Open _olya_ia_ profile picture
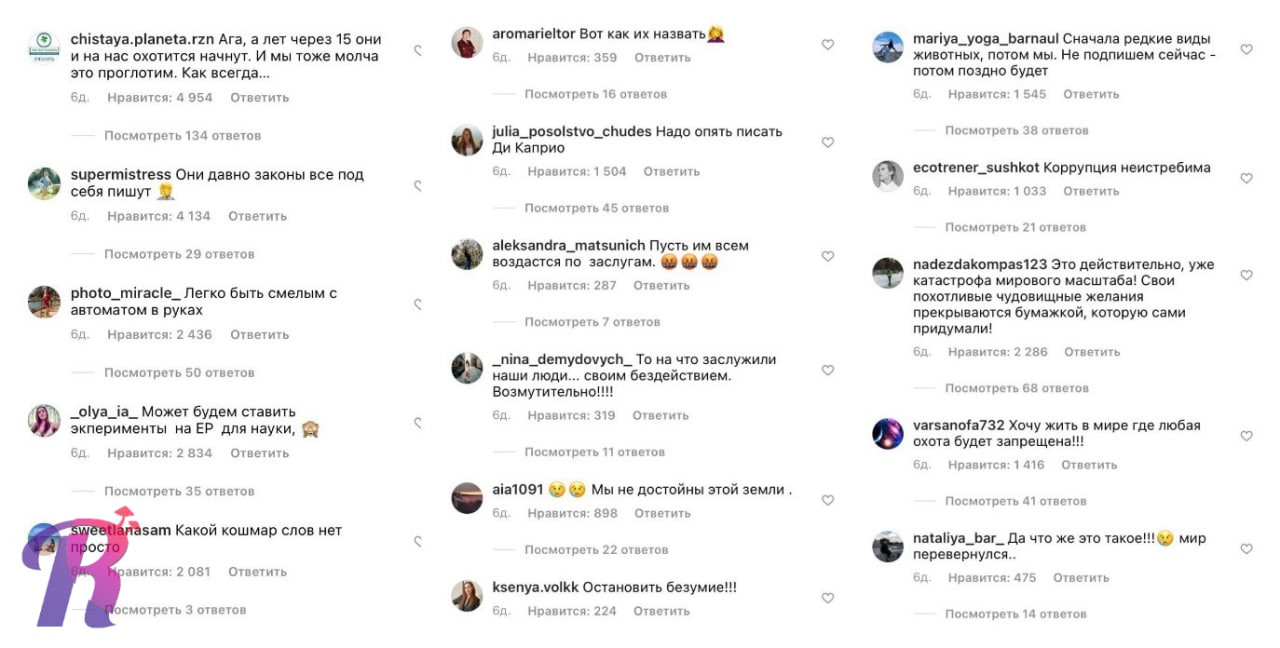 coord(44,421)
